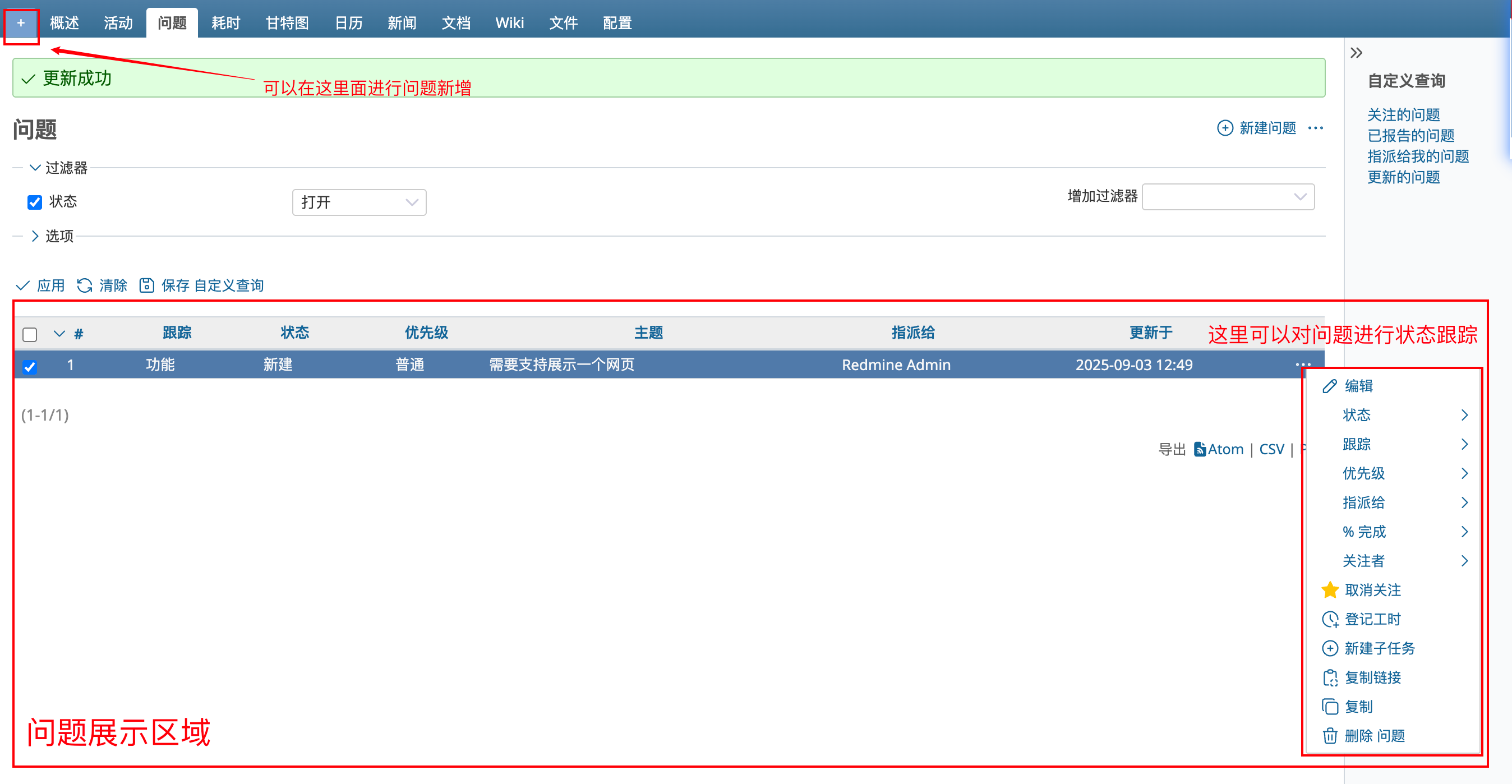
Task: Open the 指派给我的问题 custom query
Action: (1418, 156)
